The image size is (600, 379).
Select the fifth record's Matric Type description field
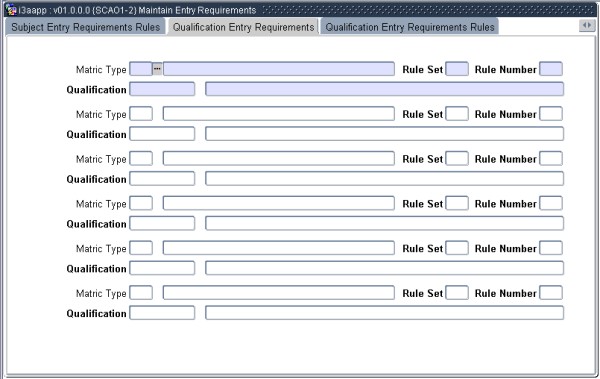(279, 248)
